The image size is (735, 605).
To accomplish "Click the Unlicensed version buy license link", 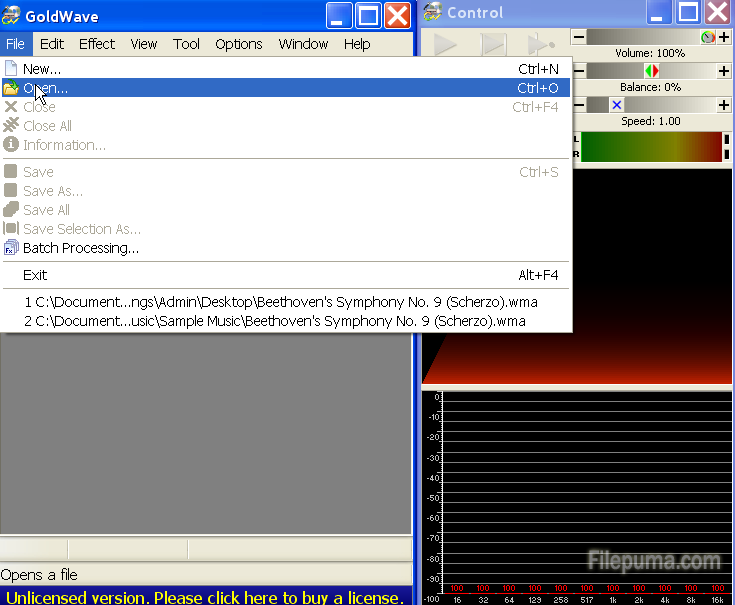I will tap(205, 597).
